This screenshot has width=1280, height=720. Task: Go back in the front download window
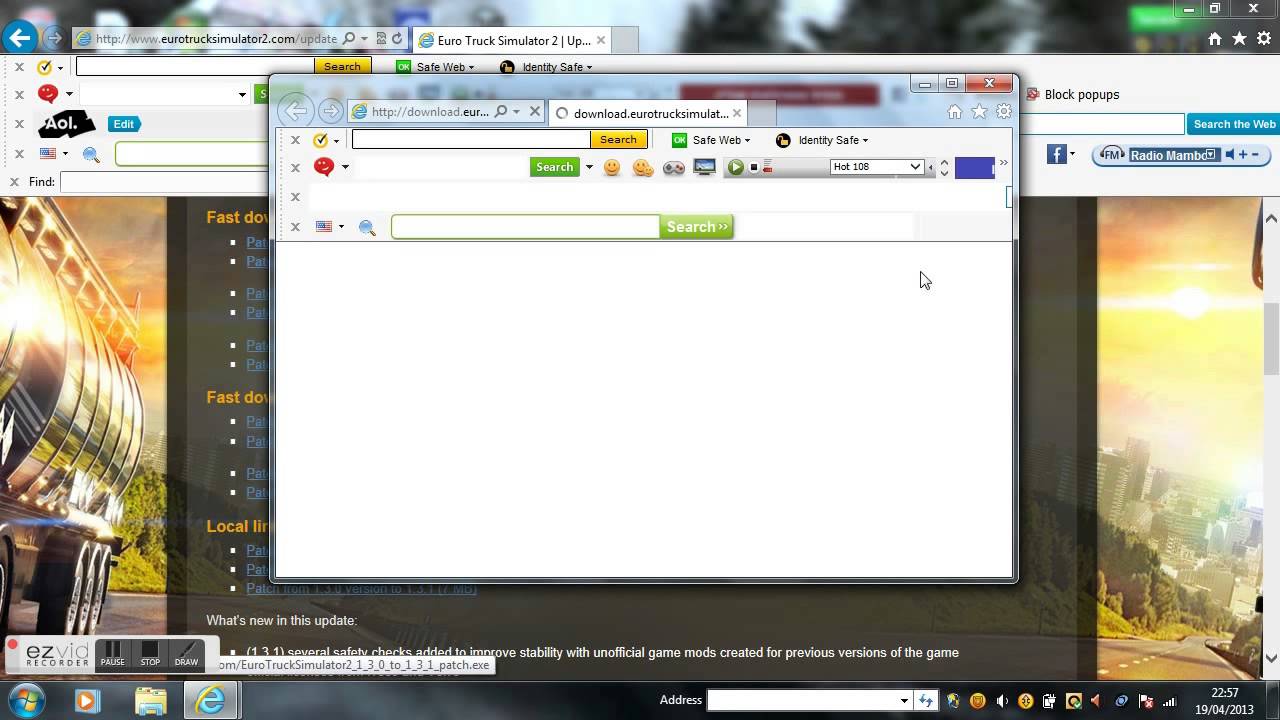click(x=294, y=111)
